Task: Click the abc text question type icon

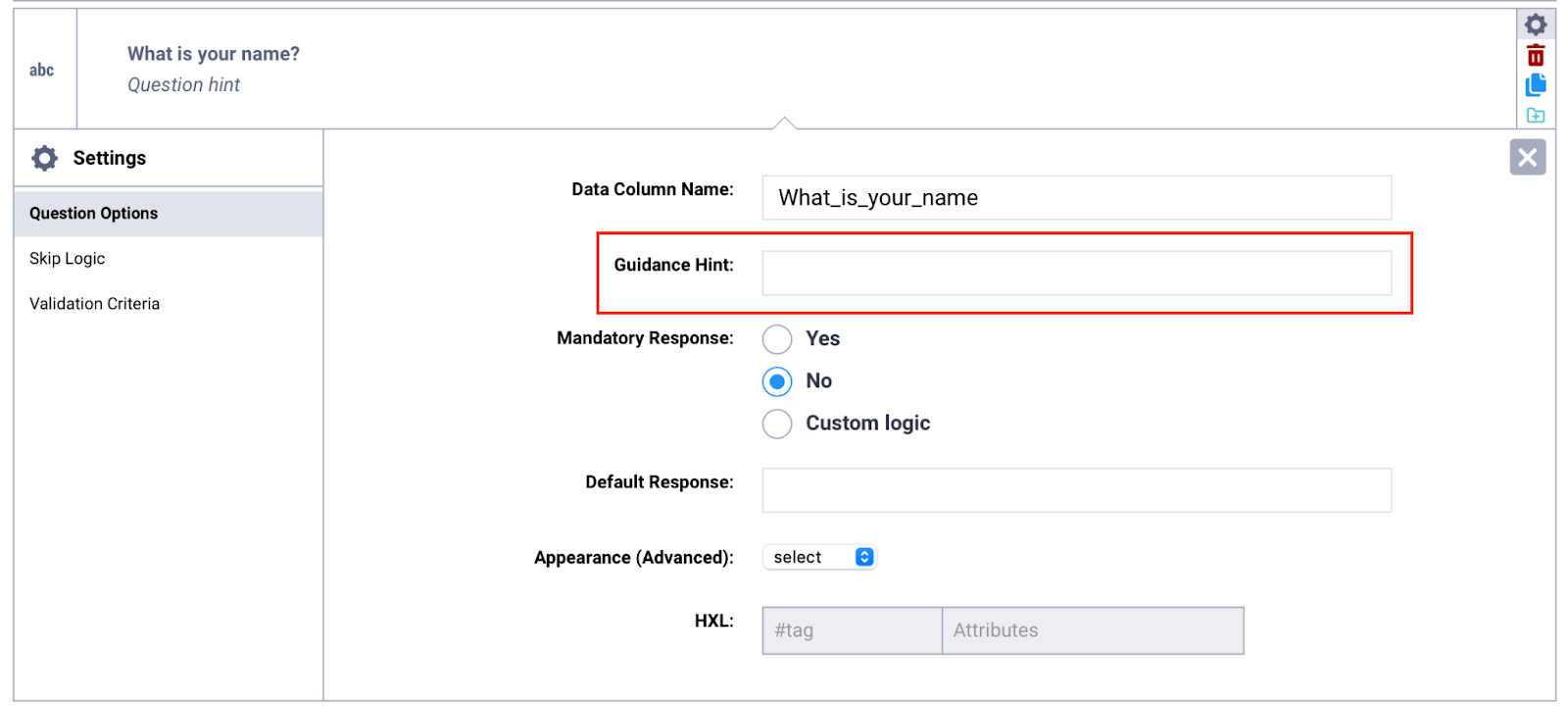Action: tap(41, 70)
